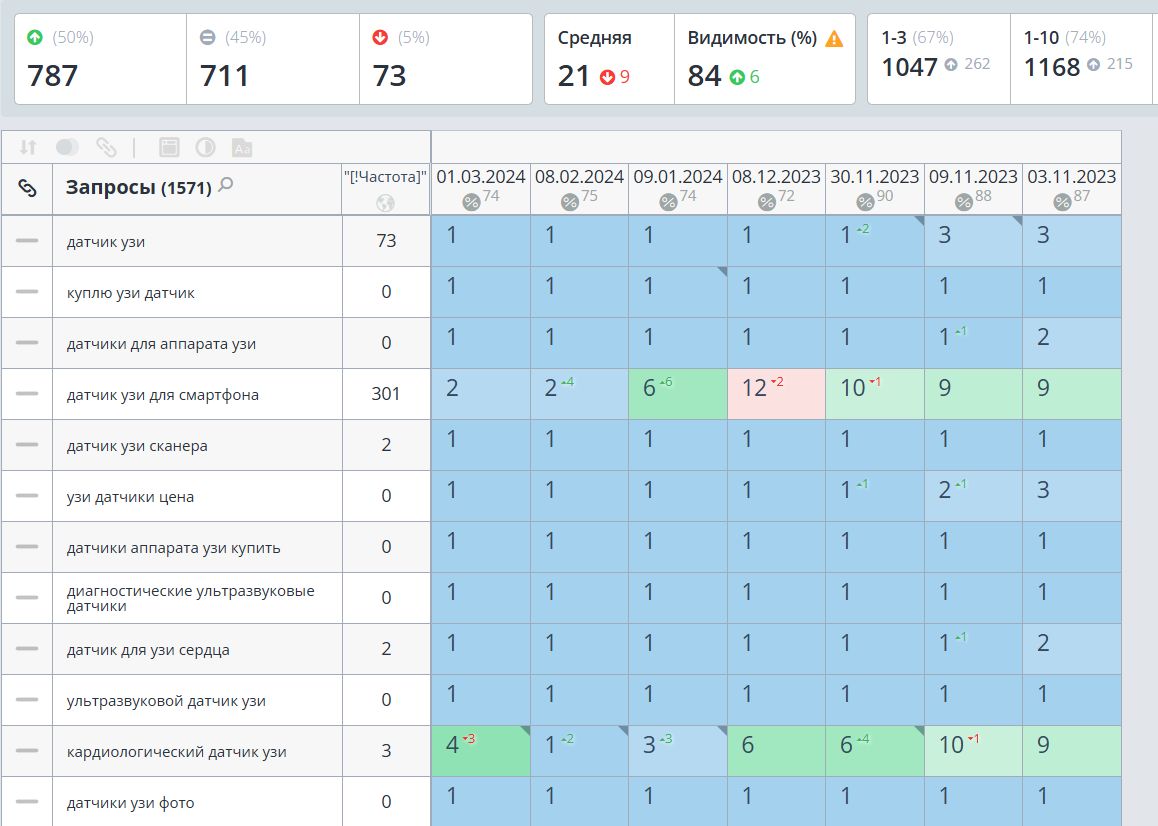The height and width of the screenshot is (826, 1158).
Task: Click the pink cell with position 12
Action: pos(776,394)
